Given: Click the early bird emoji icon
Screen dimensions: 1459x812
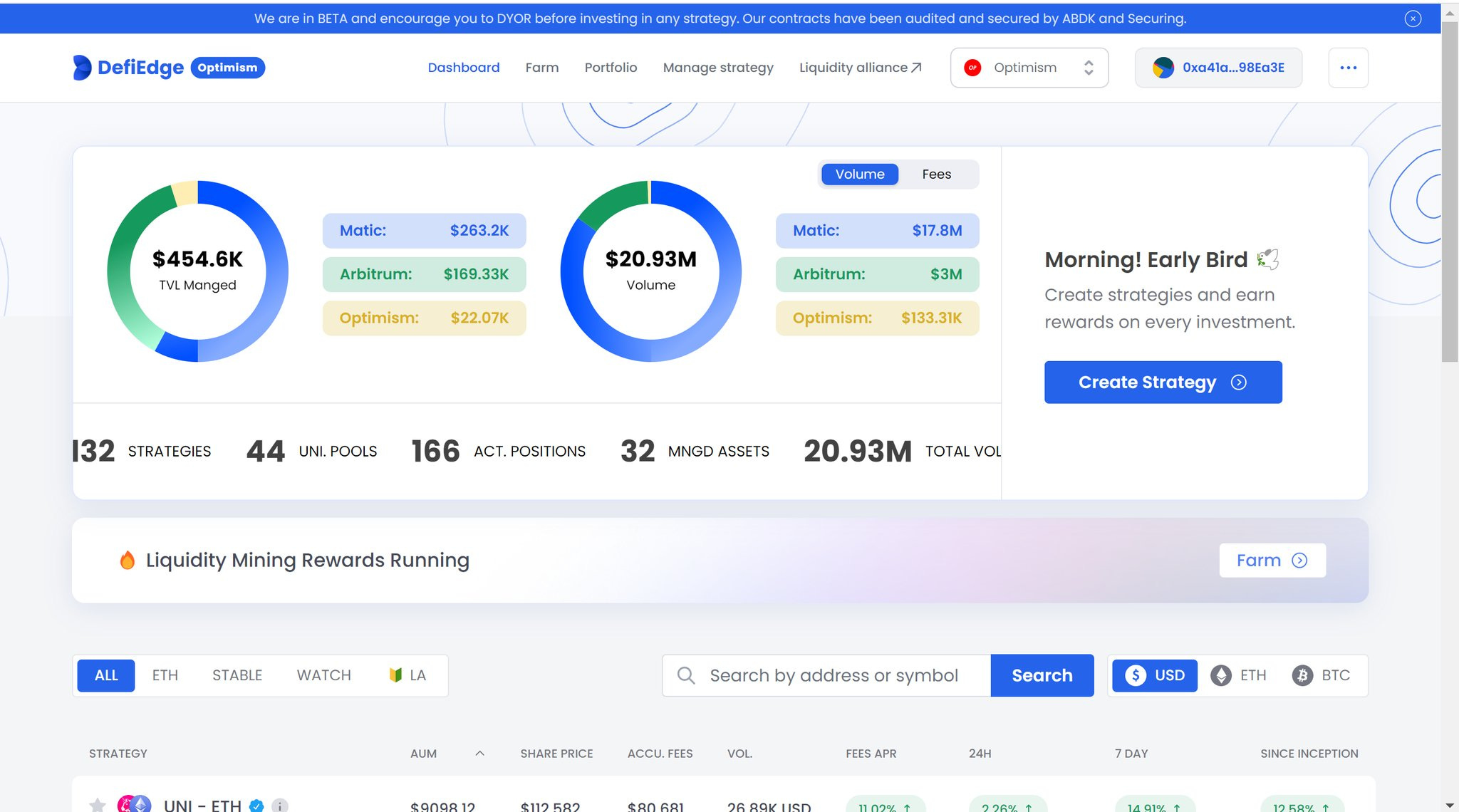Looking at the screenshot, I should pos(1268,259).
